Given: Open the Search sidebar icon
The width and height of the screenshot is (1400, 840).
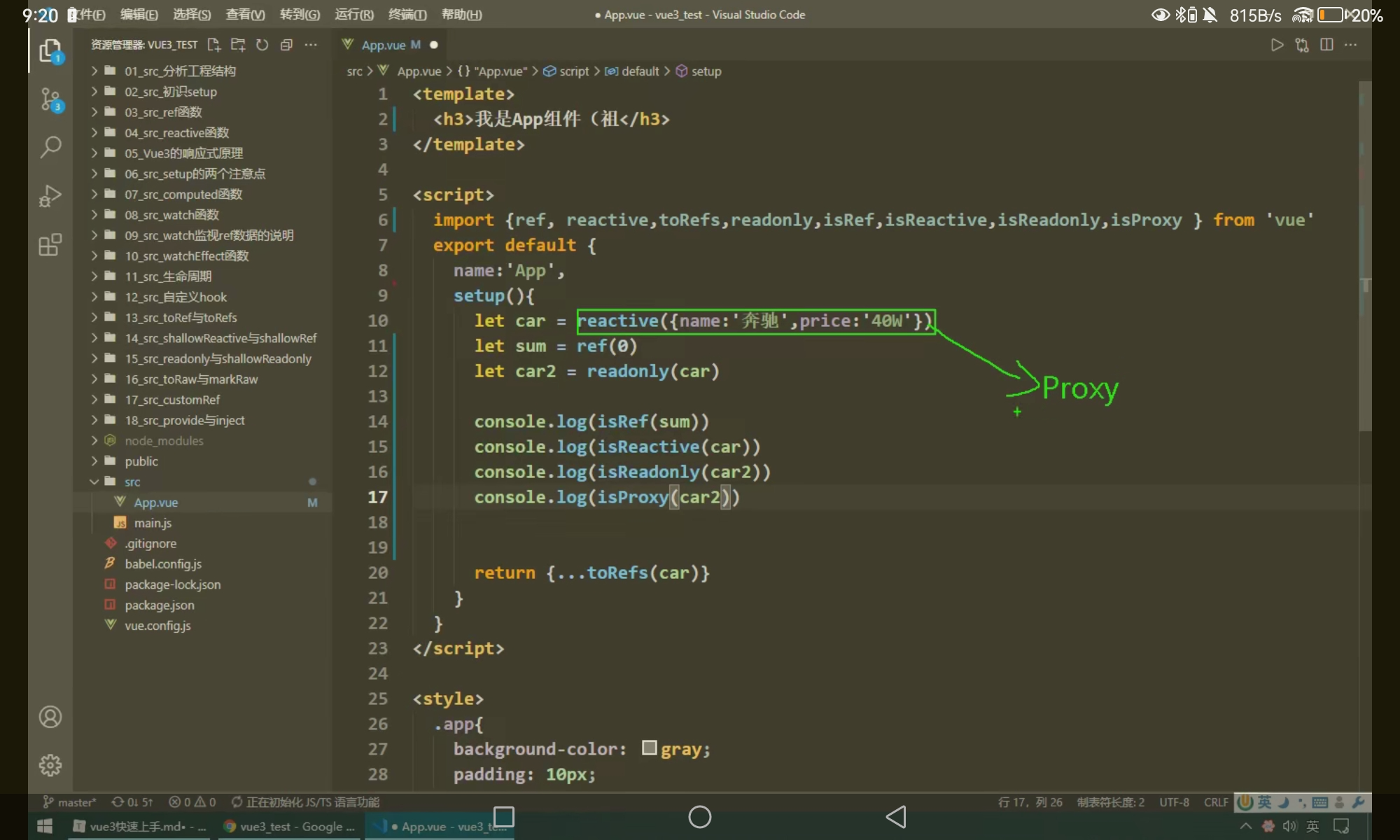Looking at the screenshot, I should [50, 147].
